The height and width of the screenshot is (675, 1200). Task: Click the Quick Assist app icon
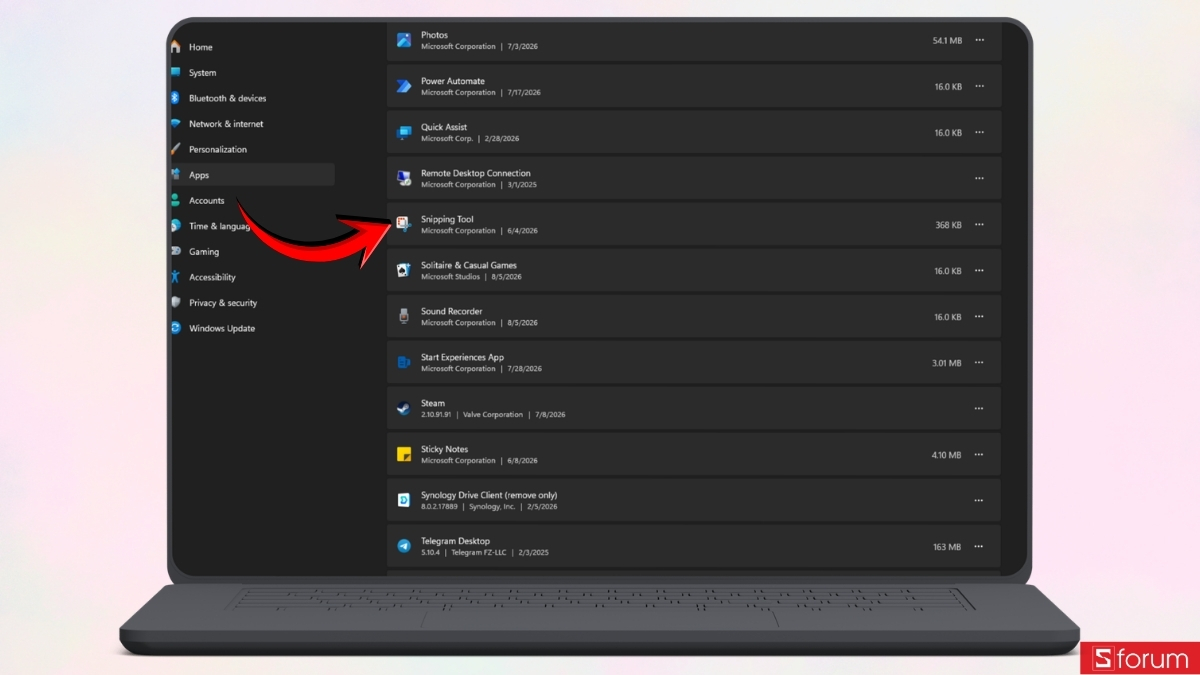click(x=404, y=132)
